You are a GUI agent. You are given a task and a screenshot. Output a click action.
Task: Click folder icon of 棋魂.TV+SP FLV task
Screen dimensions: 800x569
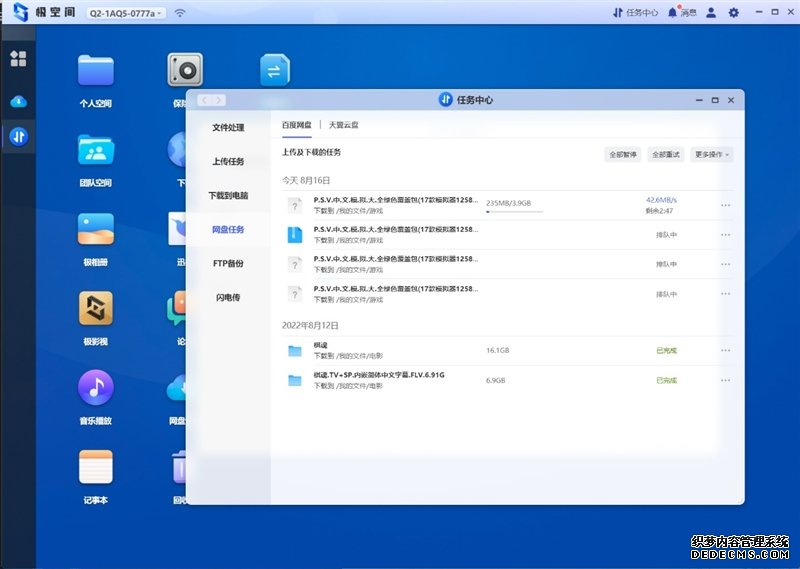click(295, 380)
